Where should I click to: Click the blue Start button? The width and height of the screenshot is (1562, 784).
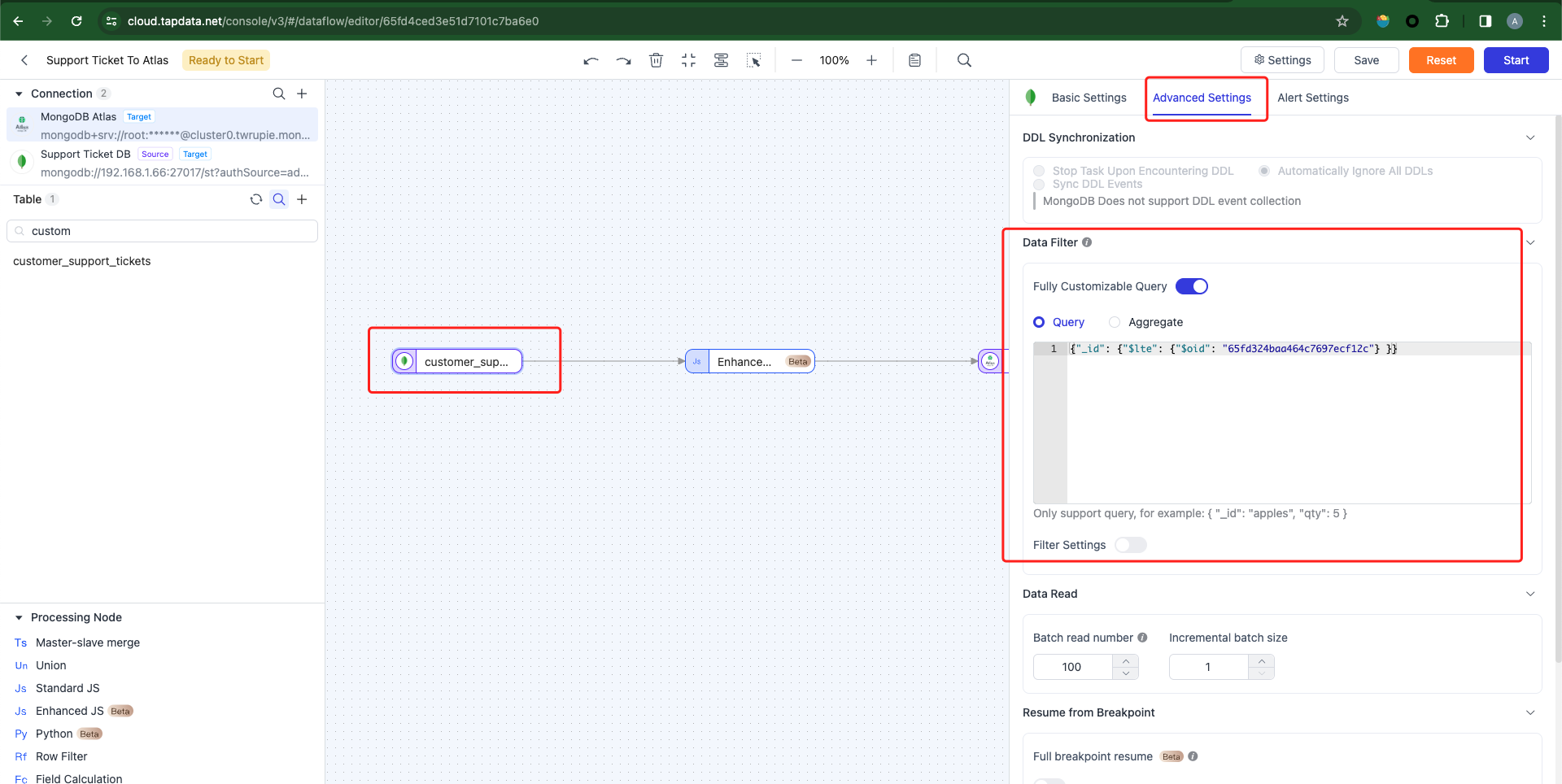(1516, 60)
